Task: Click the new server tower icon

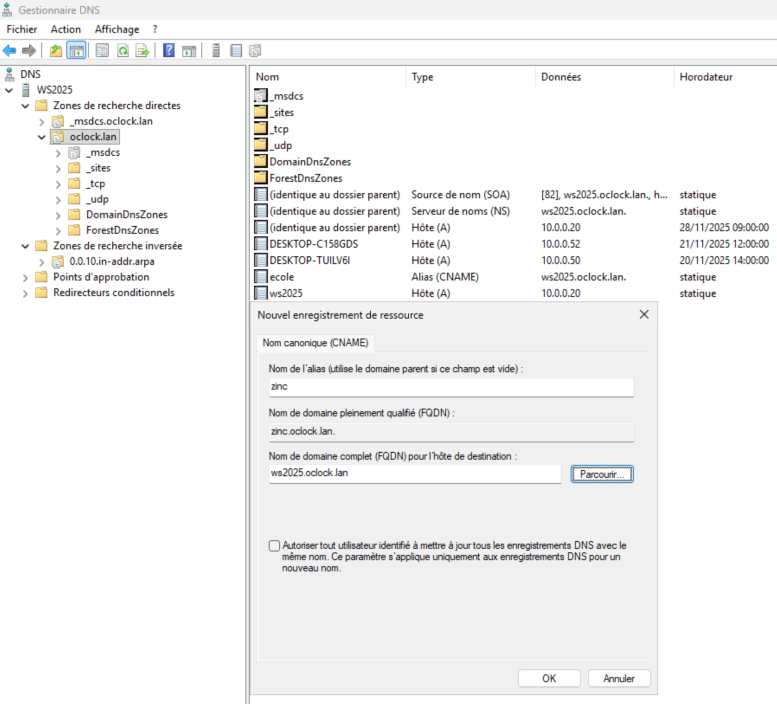Action: pyautogui.click(x=215, y=50)
